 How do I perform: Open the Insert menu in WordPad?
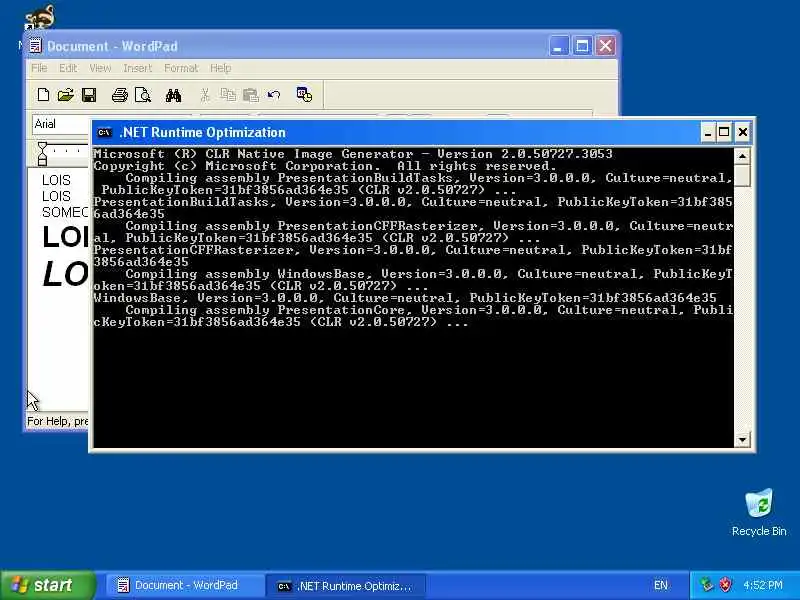pos(138,68)
